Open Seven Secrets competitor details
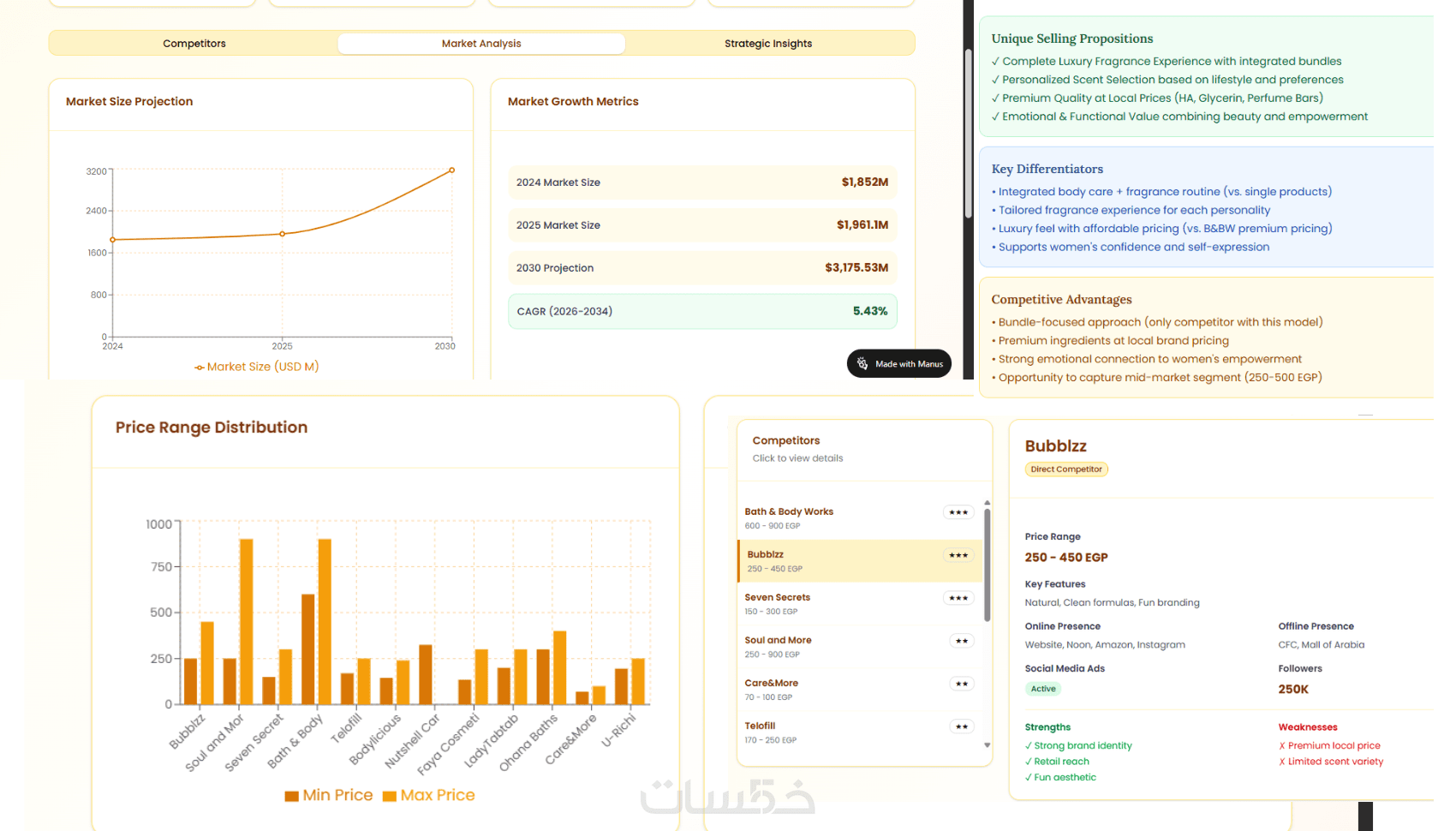The height and width of the screenshot is (831, 1456). pyautogui.click(x=860, y=604)
